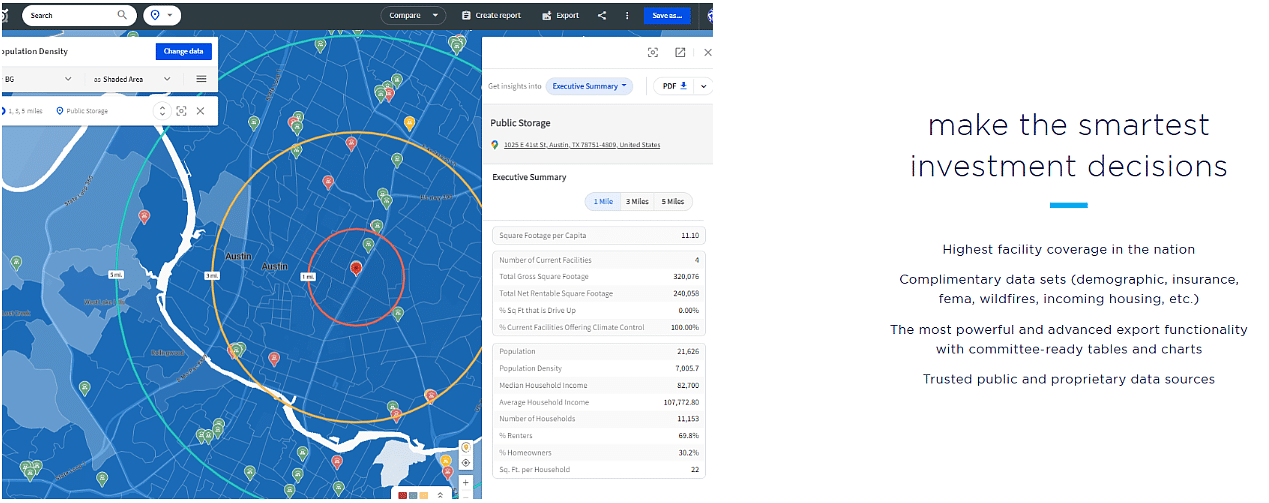
Task: Click the Number of Current Facilities row
Action: (599, 260)
